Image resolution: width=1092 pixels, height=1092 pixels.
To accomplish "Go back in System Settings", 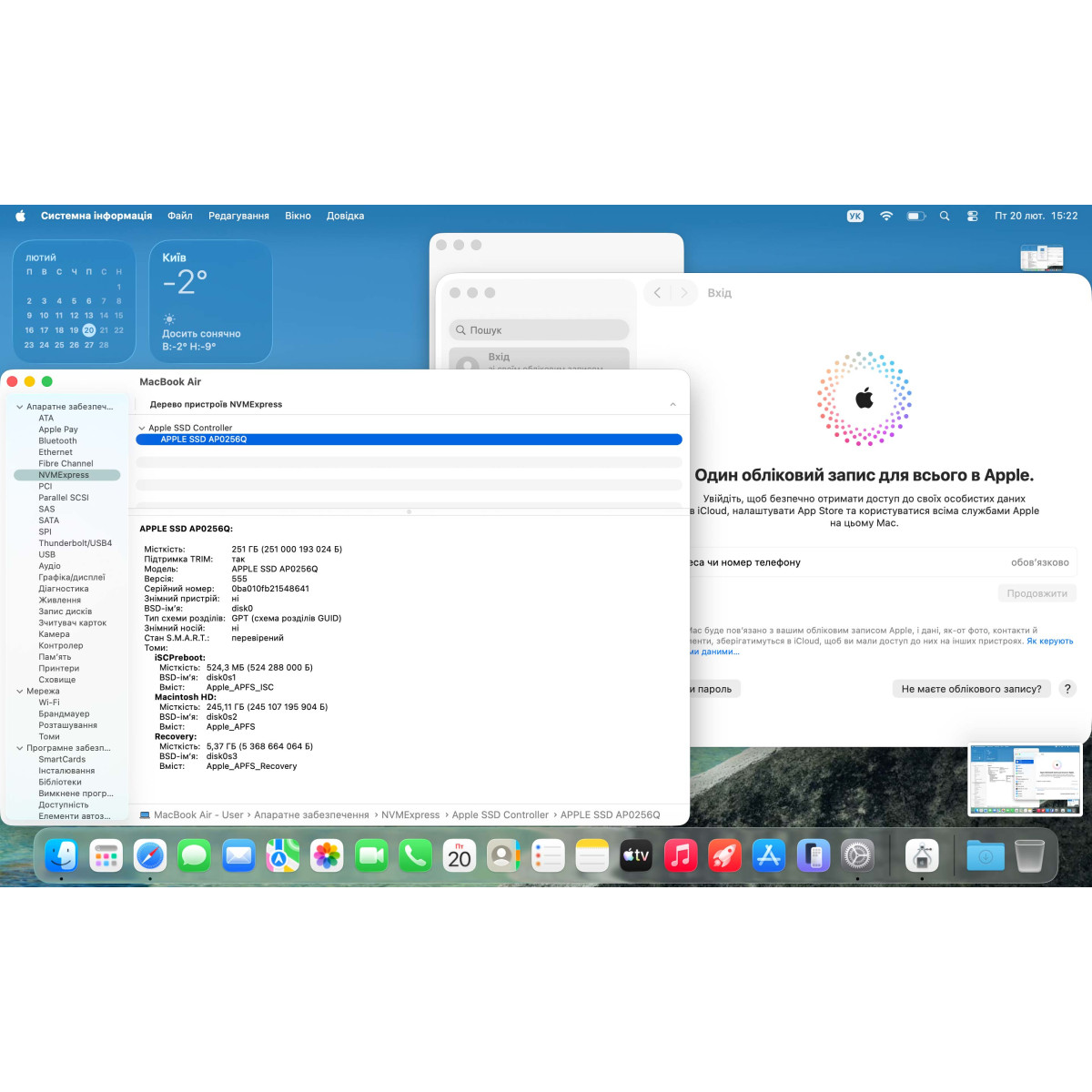I will pos(657,293).
